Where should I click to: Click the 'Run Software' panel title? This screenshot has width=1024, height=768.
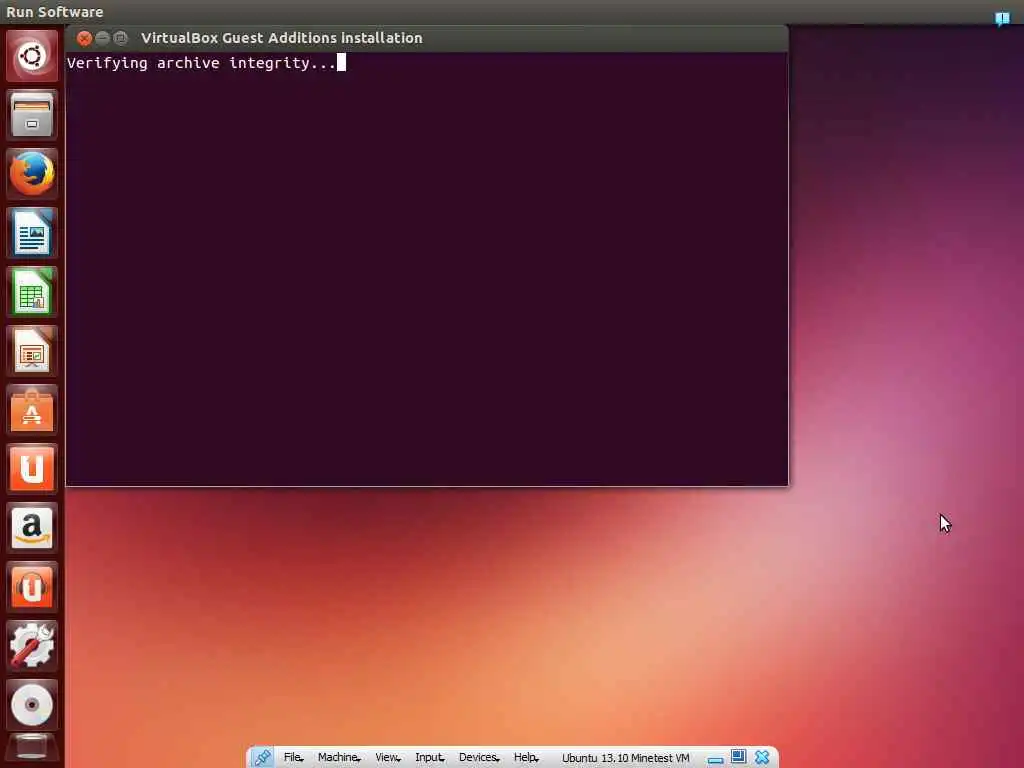55,12
